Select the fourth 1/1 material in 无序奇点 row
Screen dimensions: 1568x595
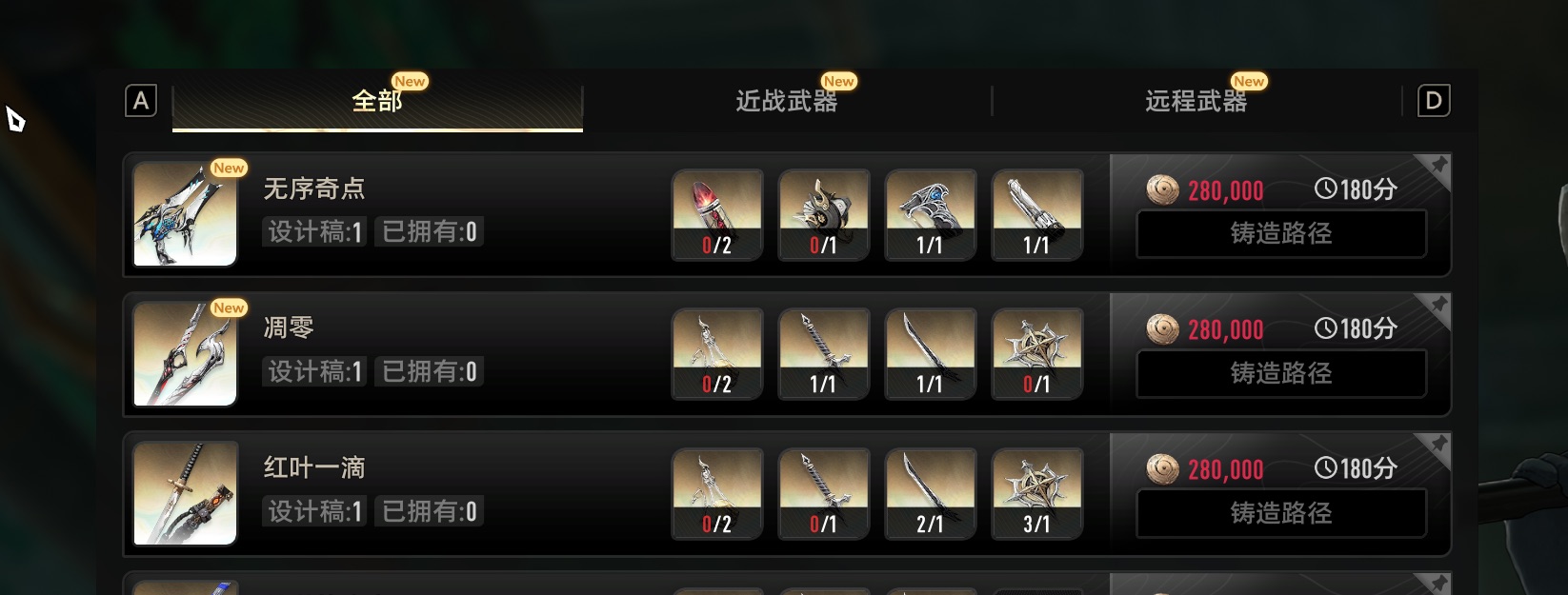coord(1037,215)
